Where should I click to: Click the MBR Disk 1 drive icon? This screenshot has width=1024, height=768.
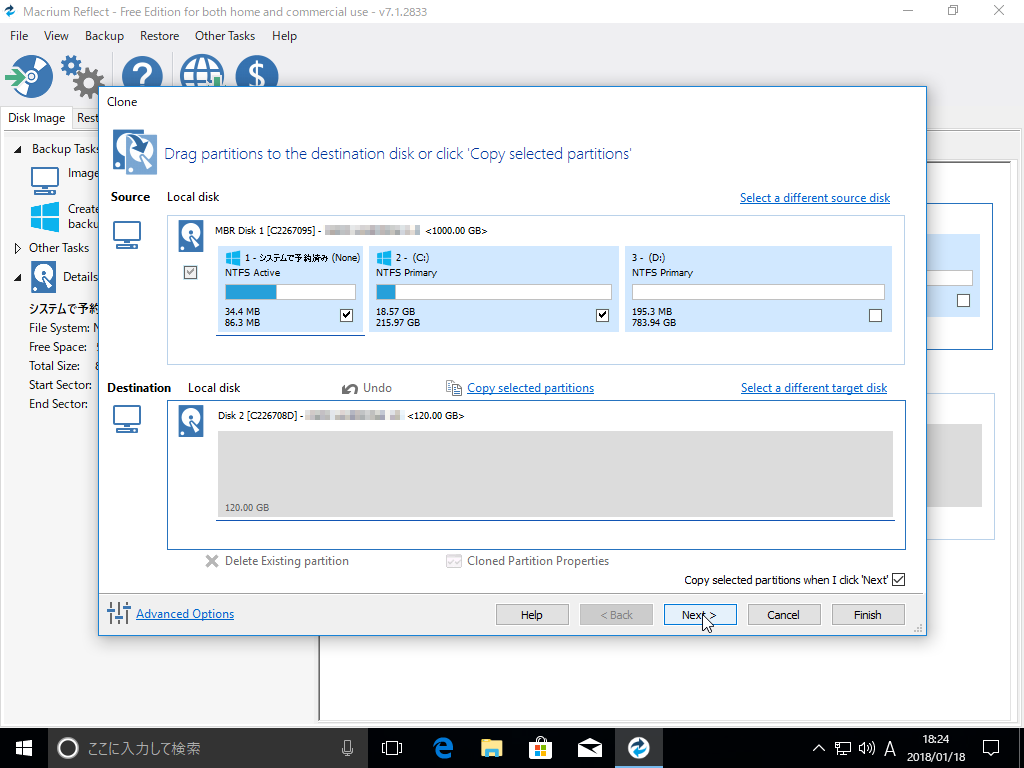tap(191, 236)
